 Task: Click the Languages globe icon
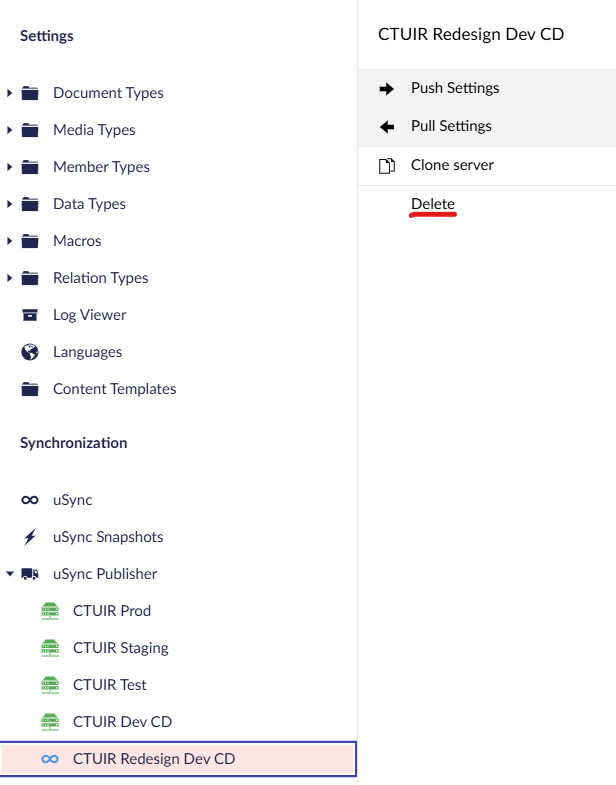tap(30, 352)
